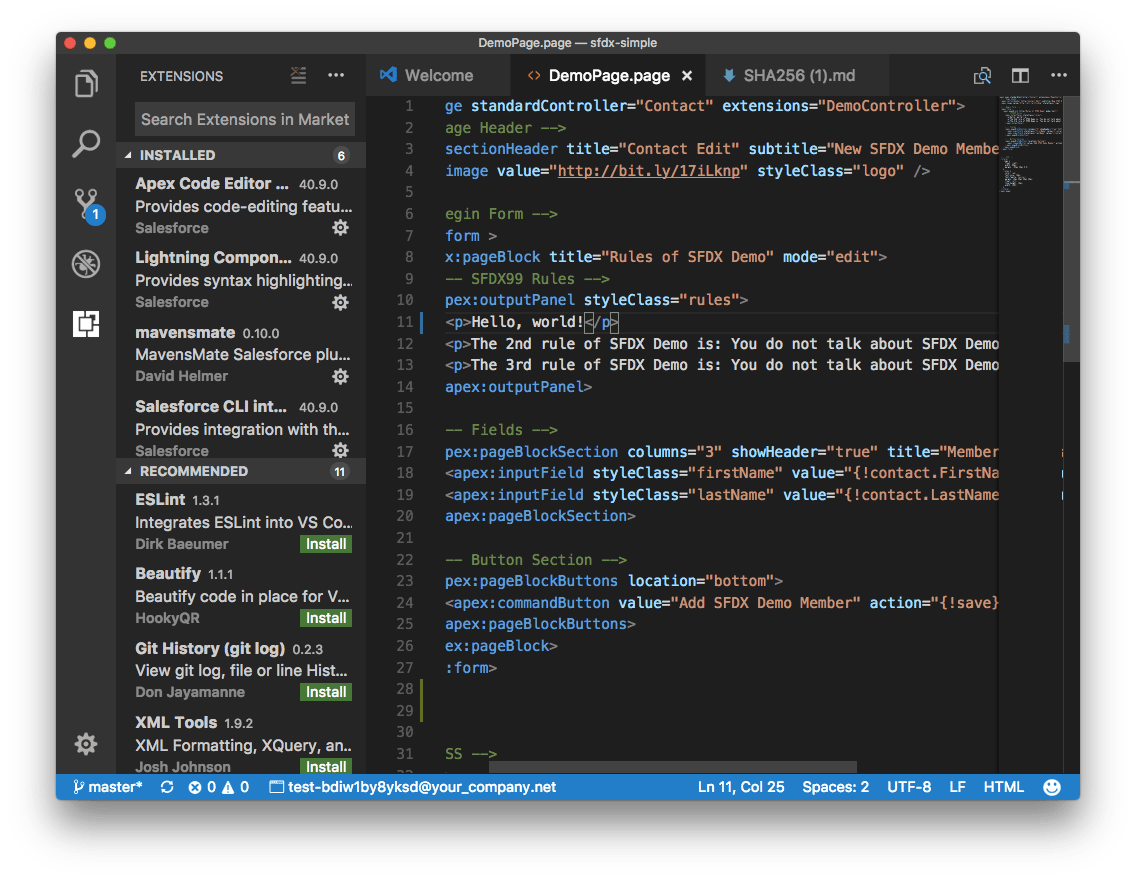The image size is (1136, 880).
Task: Open the master branch picker
Action: point(107,787)
